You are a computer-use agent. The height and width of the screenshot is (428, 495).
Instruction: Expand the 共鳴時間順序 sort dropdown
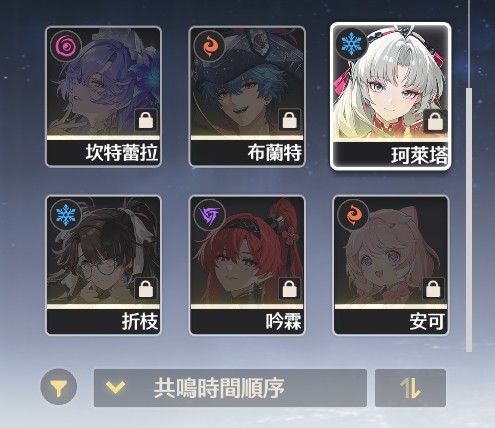click(x=230, y=388)
